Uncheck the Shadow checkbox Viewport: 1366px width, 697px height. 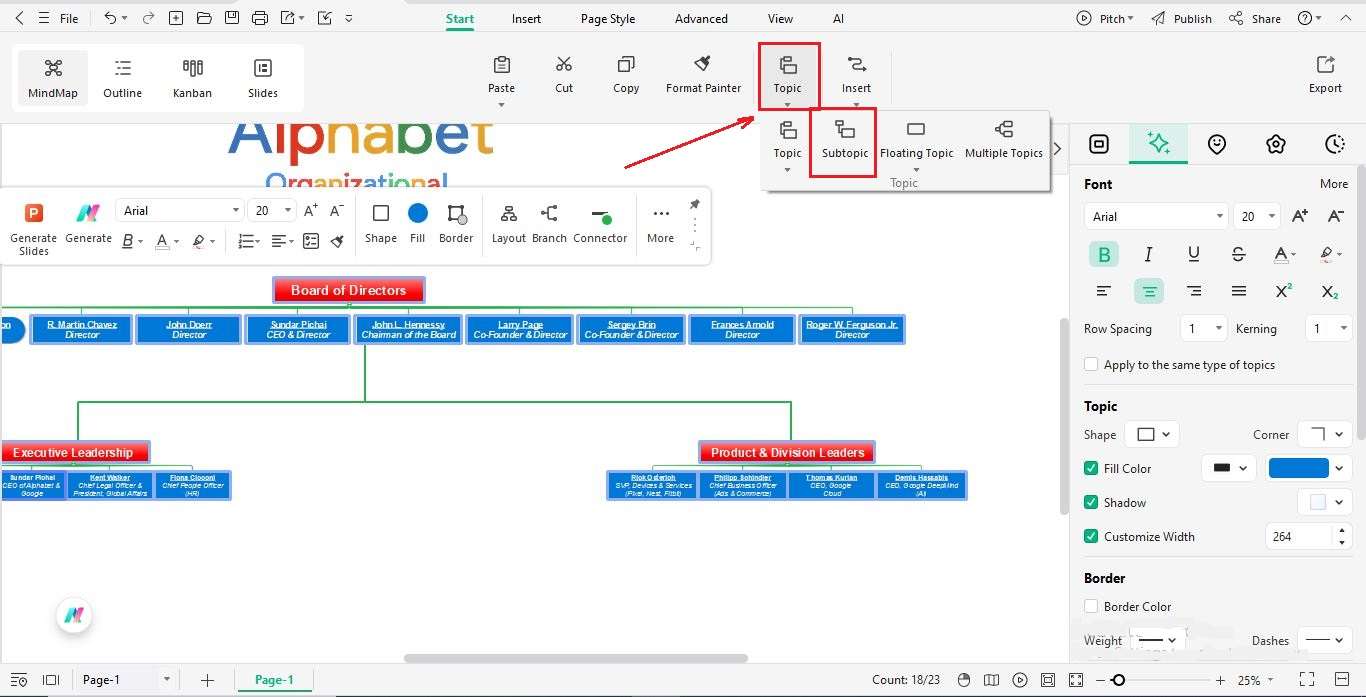1091,502
